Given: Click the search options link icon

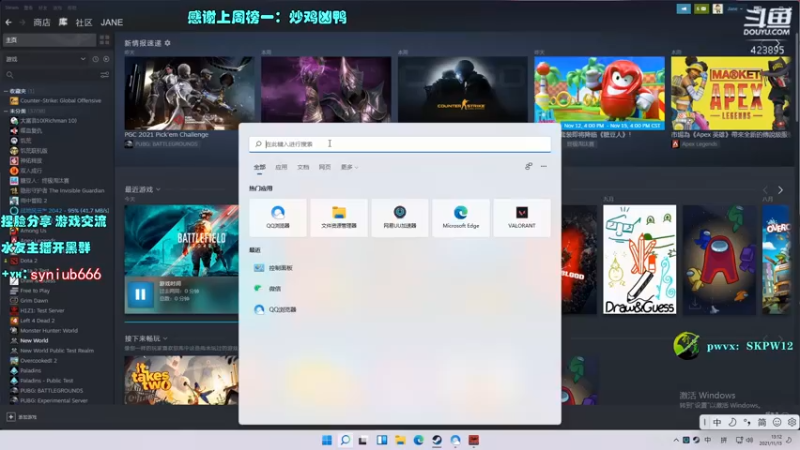Looking at the screenshot, I should click(x=529, y=166).
